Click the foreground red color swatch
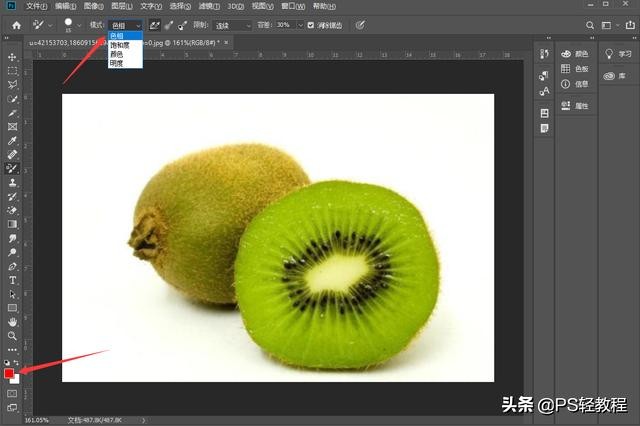This screenshot has width=640, height=426. tap(9, 373)
